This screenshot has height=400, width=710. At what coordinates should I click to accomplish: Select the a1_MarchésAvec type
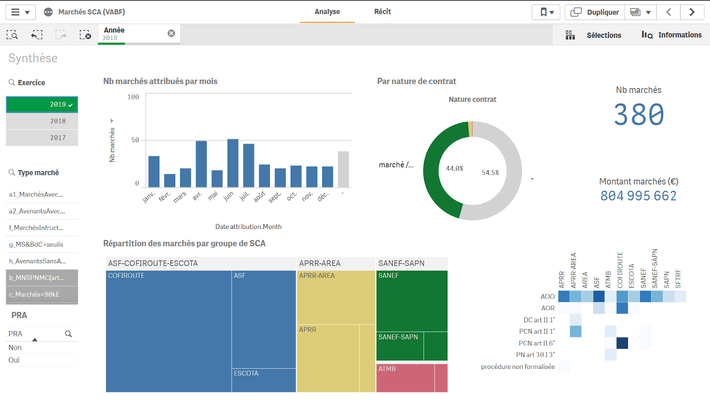(42, 194)
